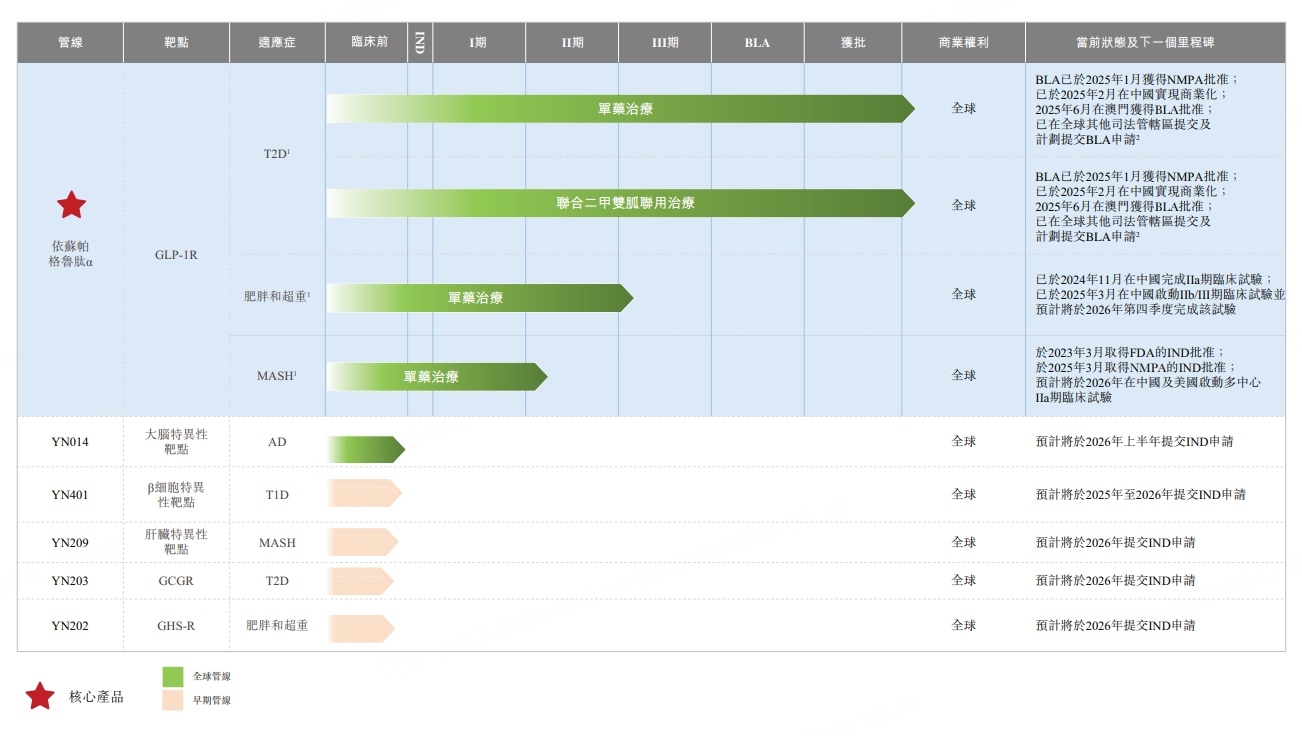The height and width of the screenshot is (736, 1302).
Task: Select 全球 in the YN014 row
Action: tap(964, 441)
